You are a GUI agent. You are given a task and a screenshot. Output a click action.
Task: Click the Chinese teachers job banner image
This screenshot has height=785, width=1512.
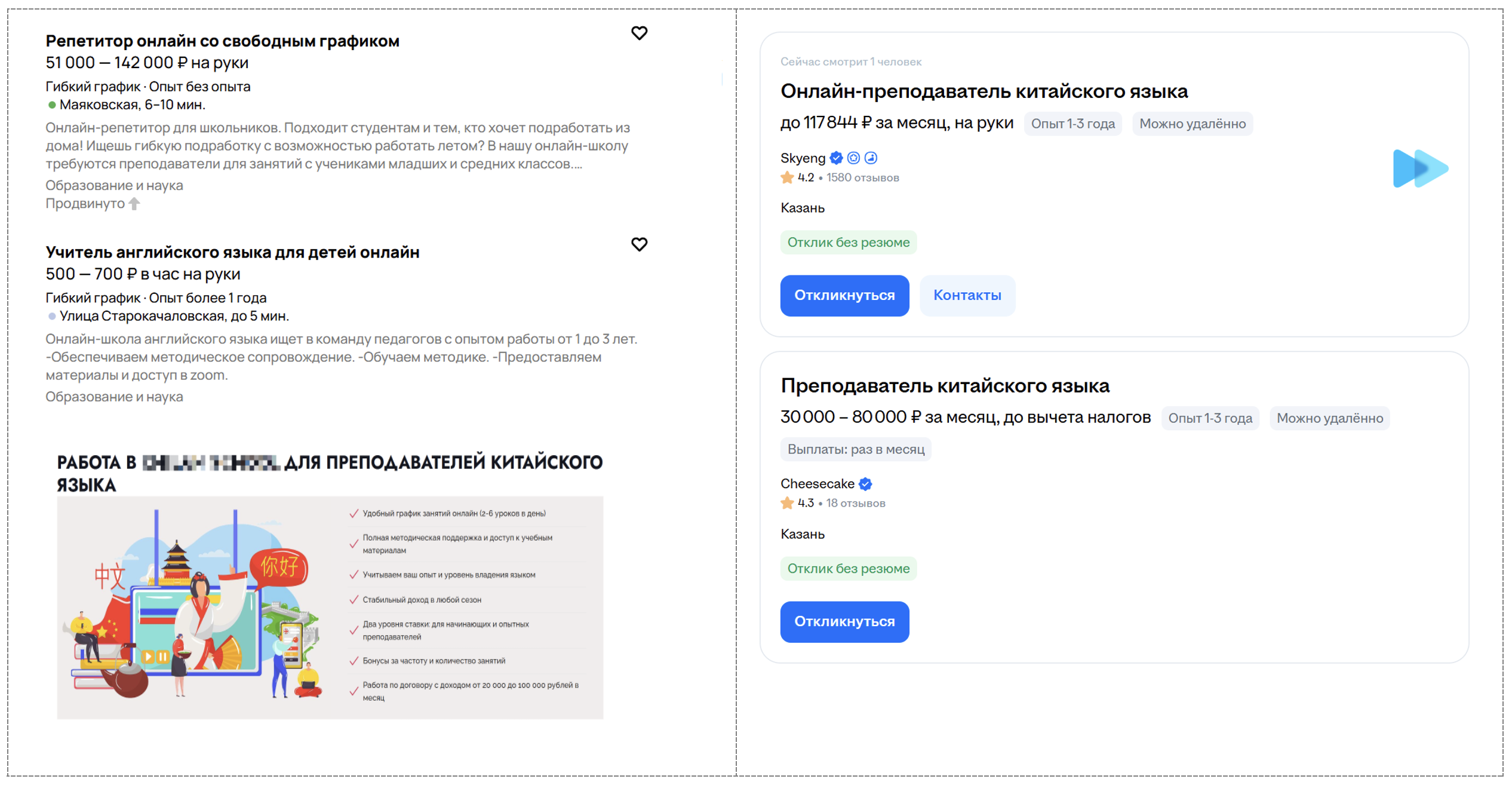330,607
